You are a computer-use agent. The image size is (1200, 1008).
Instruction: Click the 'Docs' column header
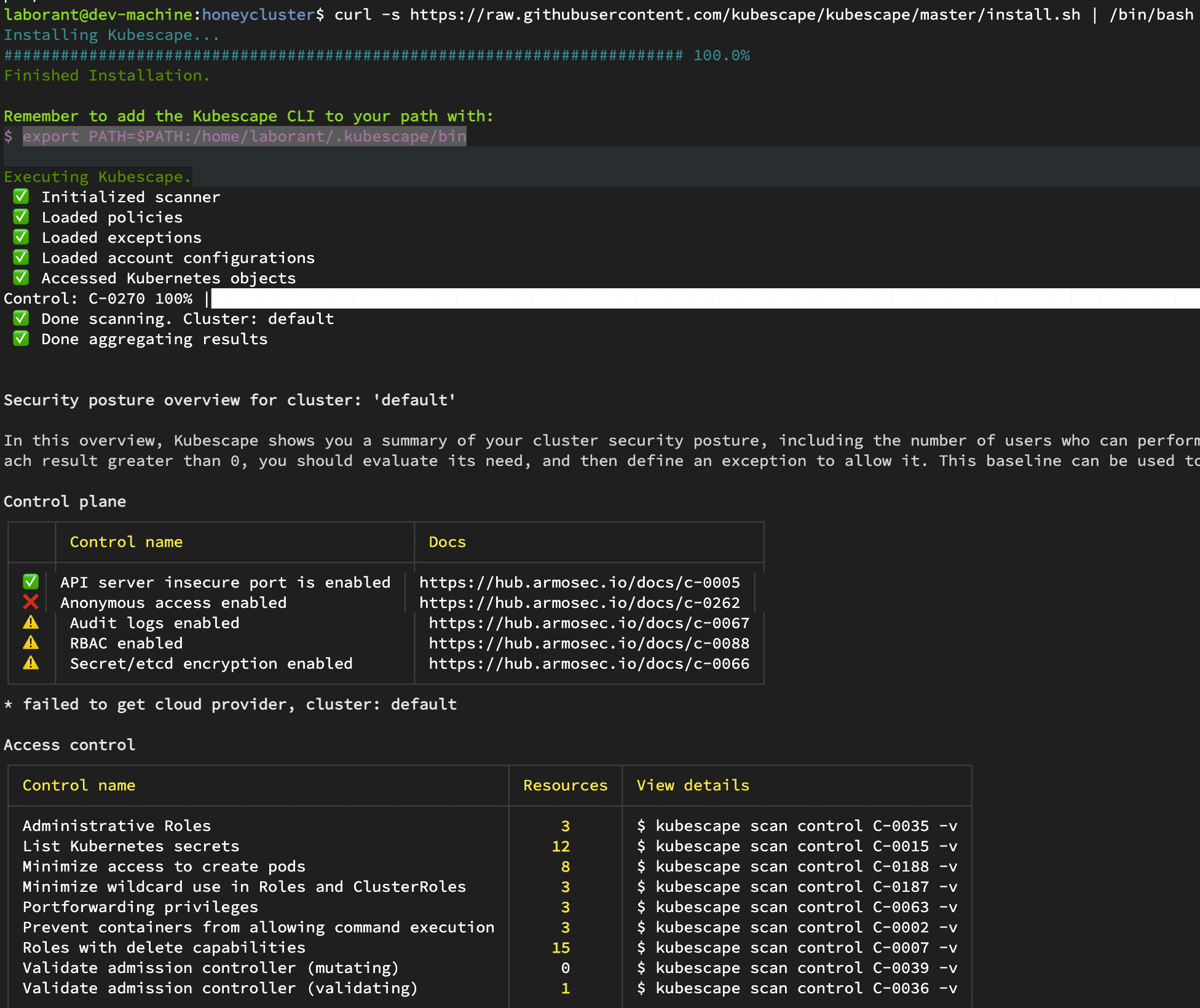coord(447,541)
